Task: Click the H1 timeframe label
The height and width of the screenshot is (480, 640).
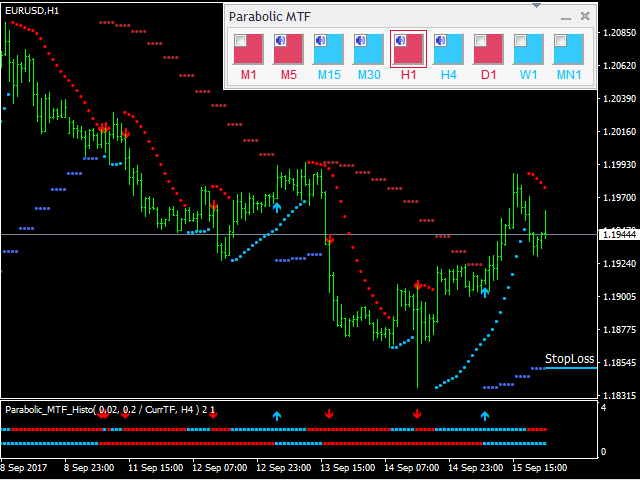Action: 408,76
